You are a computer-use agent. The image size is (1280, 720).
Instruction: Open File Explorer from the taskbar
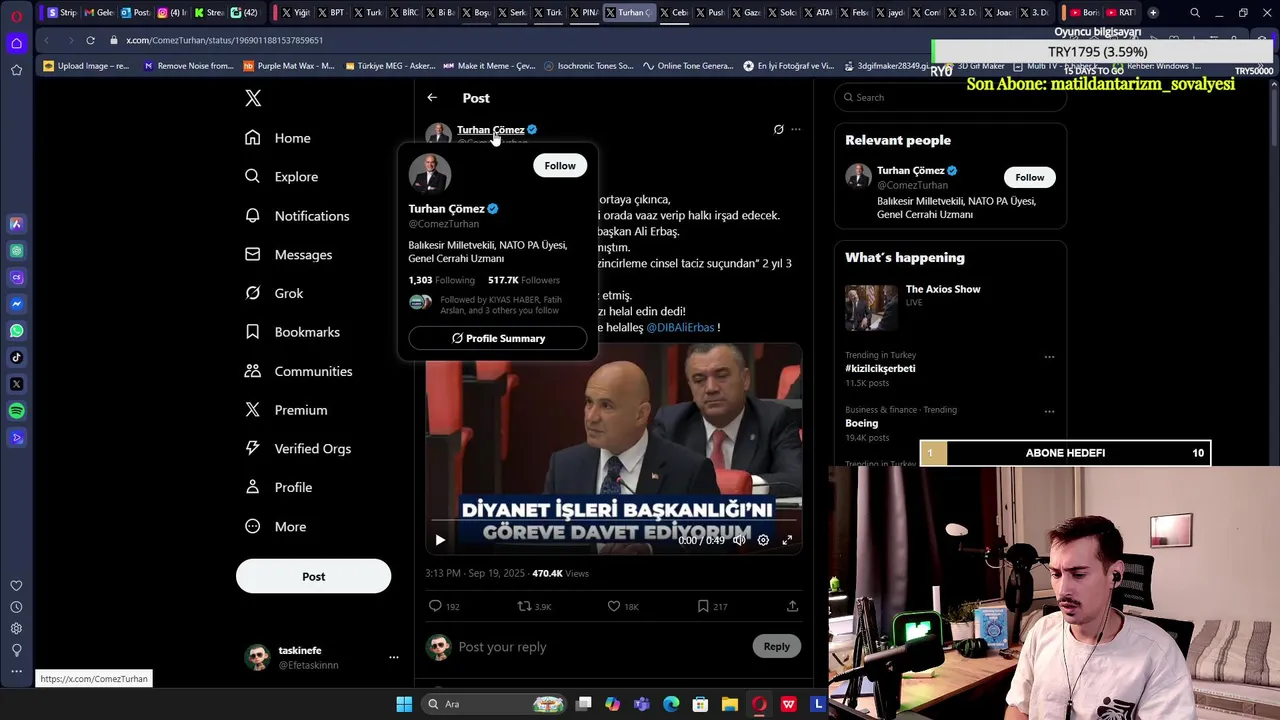pos(730,704)
